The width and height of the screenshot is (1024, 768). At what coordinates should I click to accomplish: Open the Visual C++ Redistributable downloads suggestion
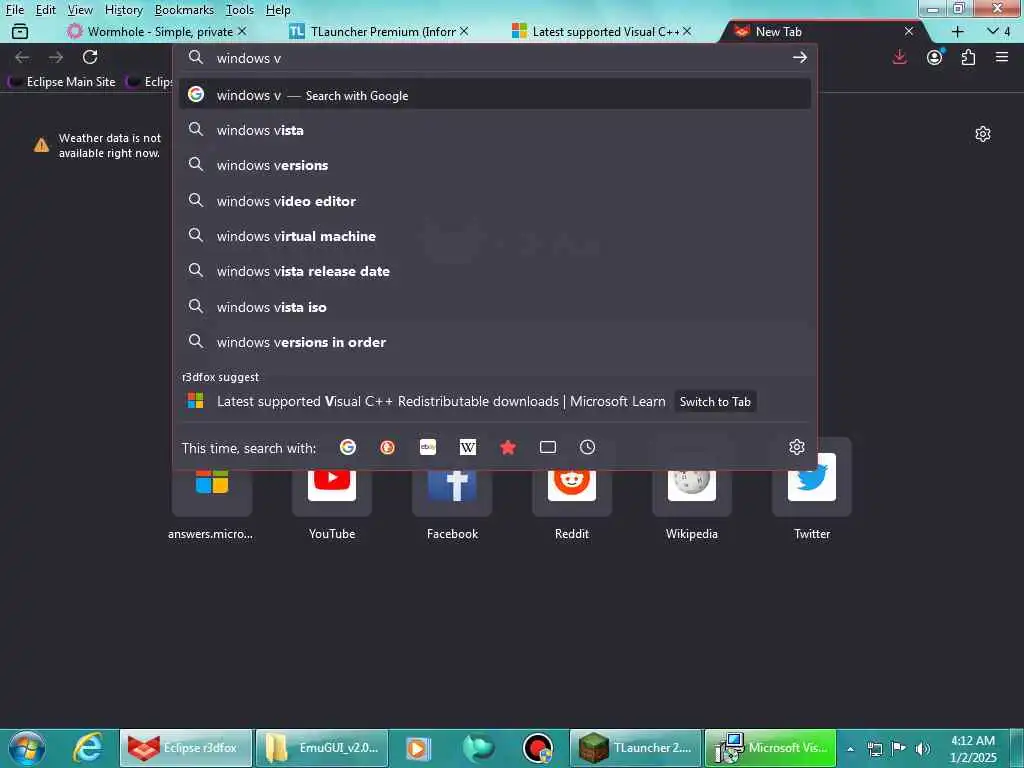pos(495,401)
